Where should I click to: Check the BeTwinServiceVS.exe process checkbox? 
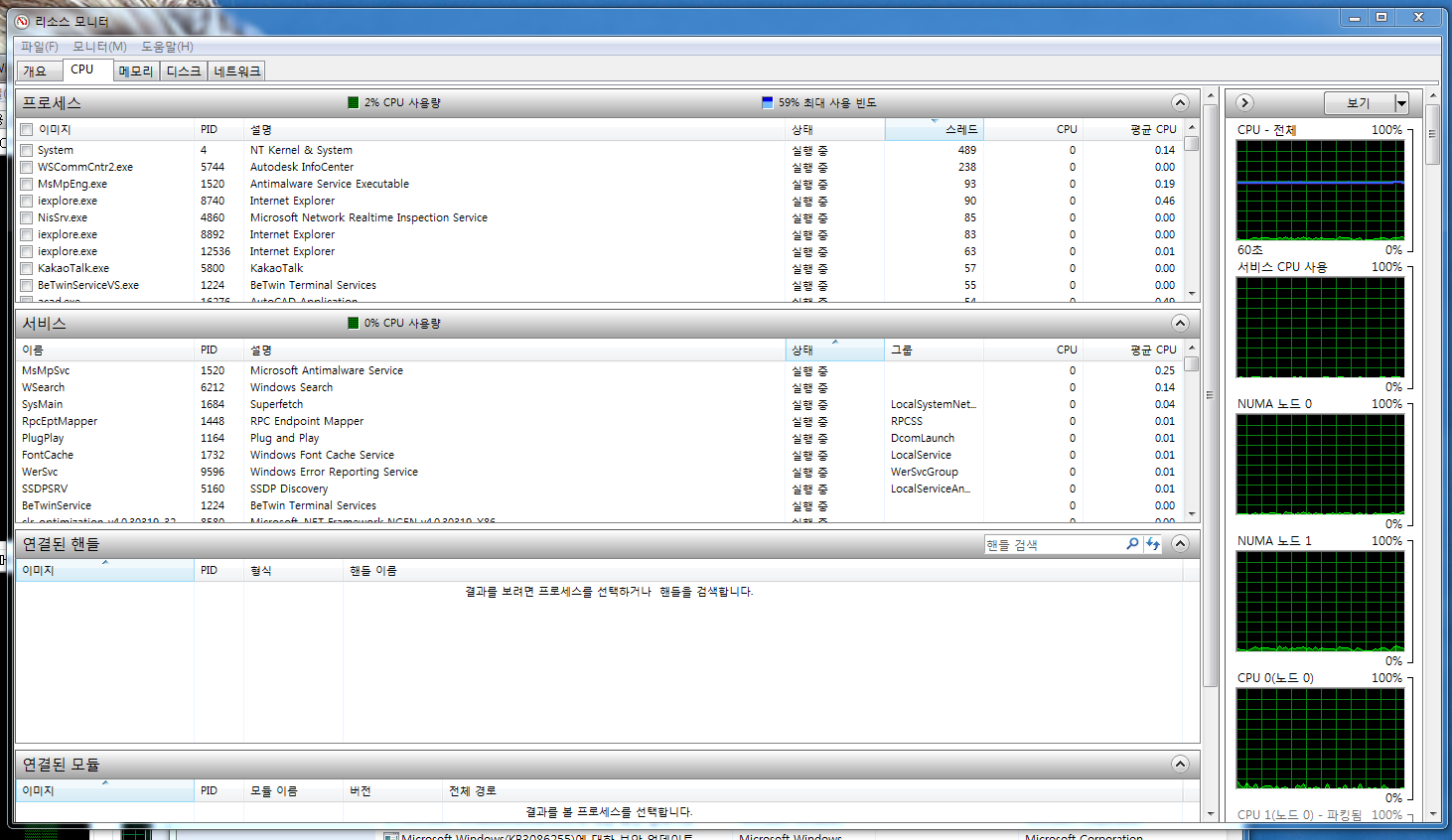(27, 286)
